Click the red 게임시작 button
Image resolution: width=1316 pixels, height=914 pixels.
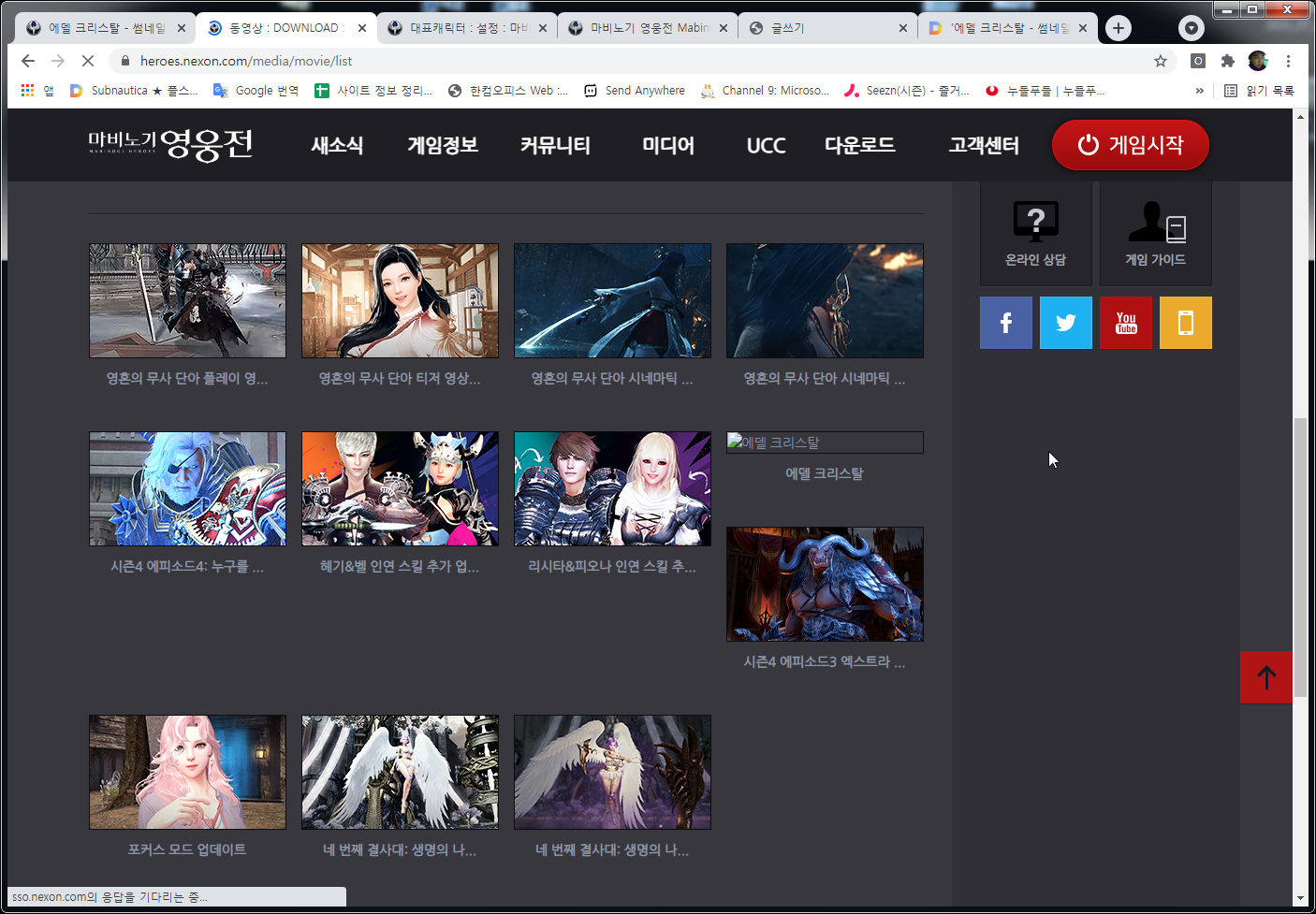pyautogui.click(x=1131, y=145)
